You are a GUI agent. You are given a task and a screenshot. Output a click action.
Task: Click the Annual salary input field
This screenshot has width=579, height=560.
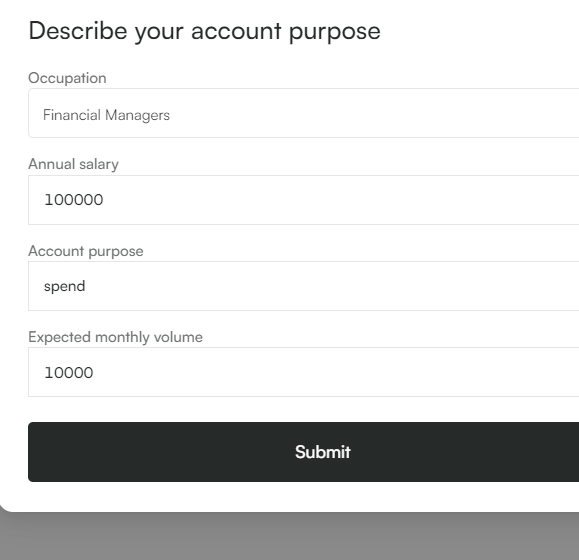tap(304, 200)
